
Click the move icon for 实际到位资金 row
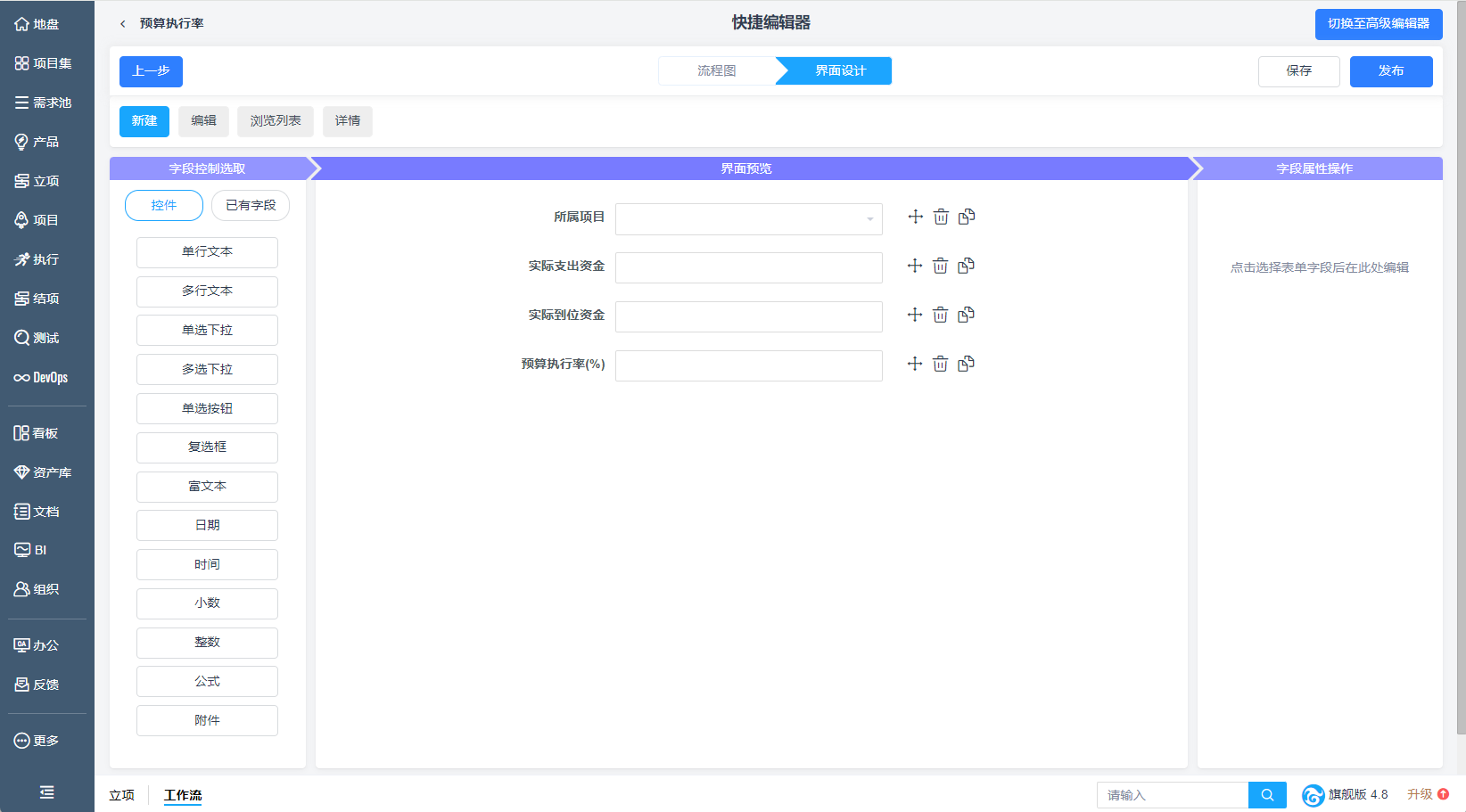(915, 315)
